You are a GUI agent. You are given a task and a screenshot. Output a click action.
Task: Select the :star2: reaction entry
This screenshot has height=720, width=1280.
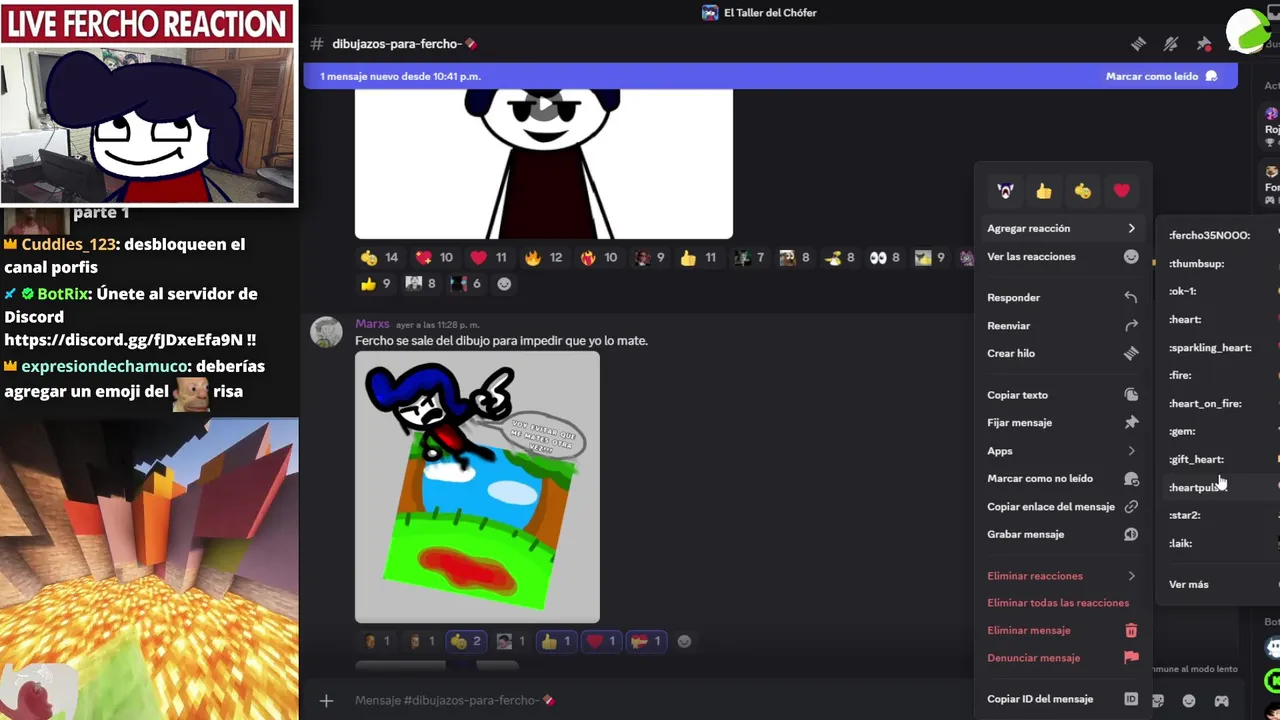(1220, 515)
